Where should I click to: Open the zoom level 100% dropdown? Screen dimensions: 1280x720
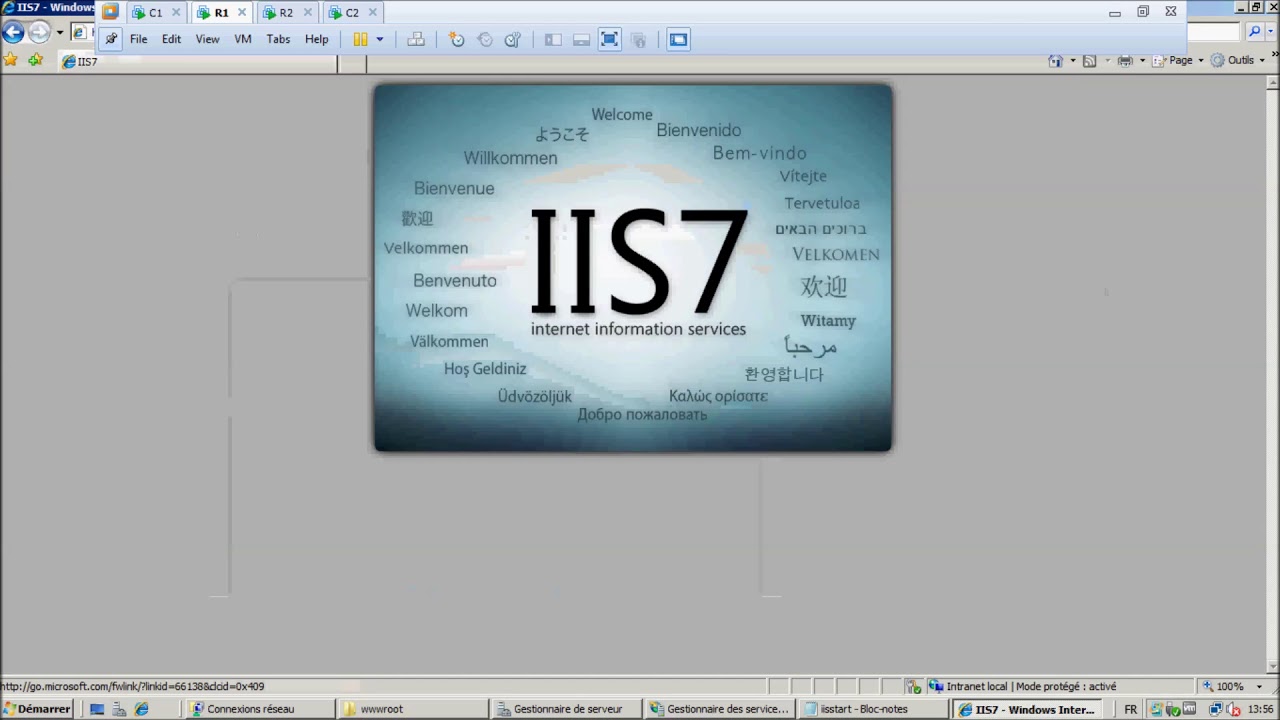(x=1259, y=687)
